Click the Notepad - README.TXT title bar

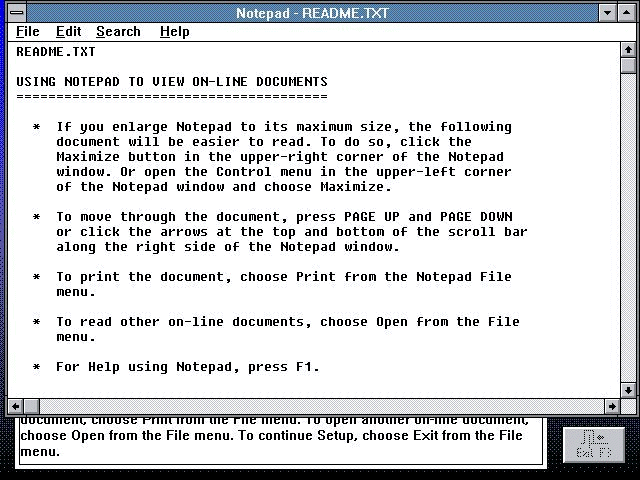[312, 13]
